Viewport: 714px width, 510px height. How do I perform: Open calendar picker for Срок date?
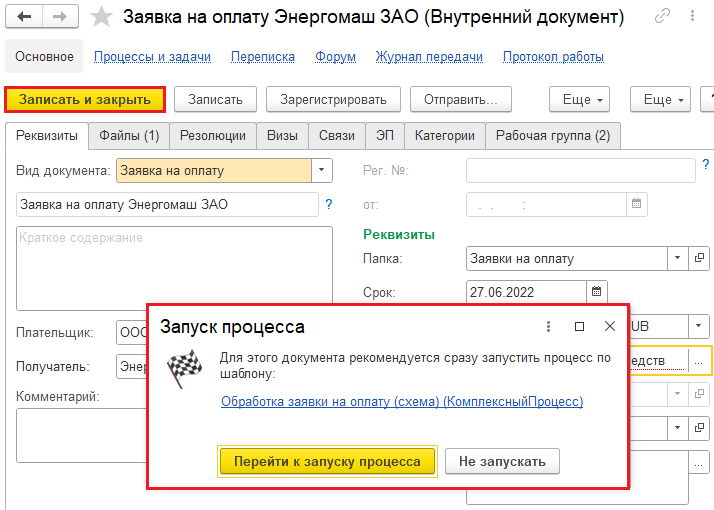click(597, 291)
